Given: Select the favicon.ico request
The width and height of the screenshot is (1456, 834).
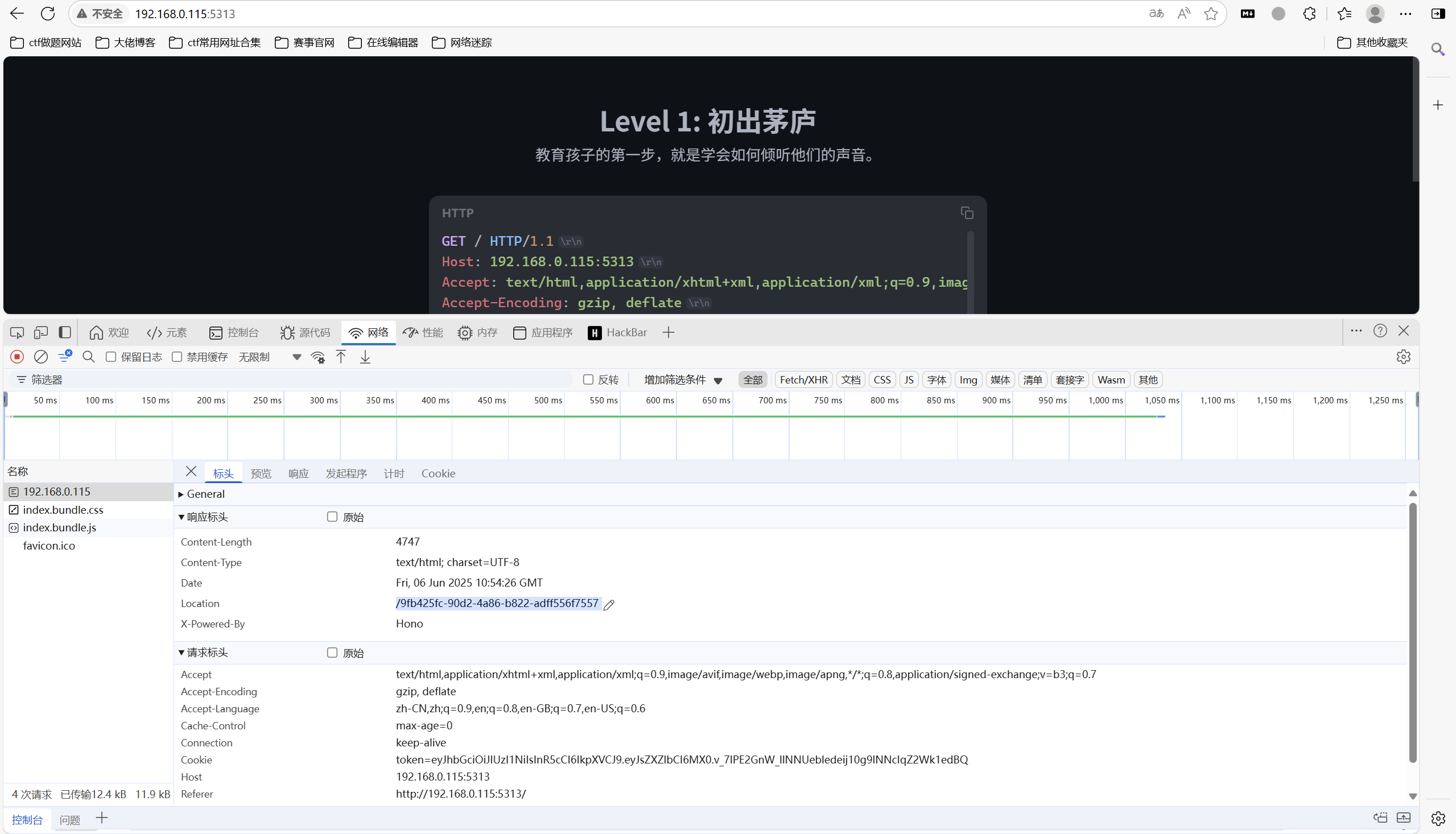Looking at the screenshot, I should [88, 546].
